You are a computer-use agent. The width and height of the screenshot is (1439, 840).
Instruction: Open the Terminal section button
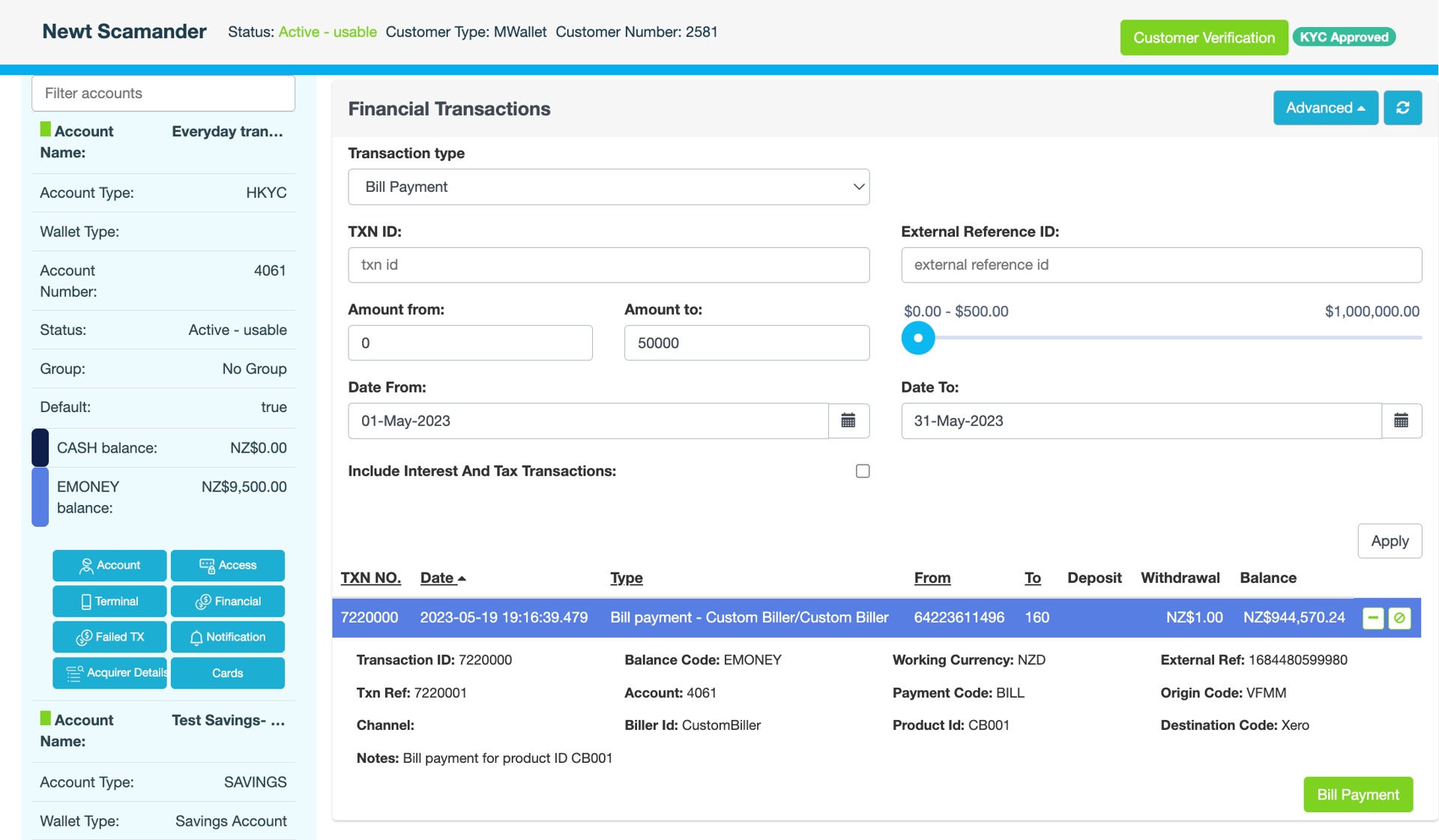[x=109, y=601]
